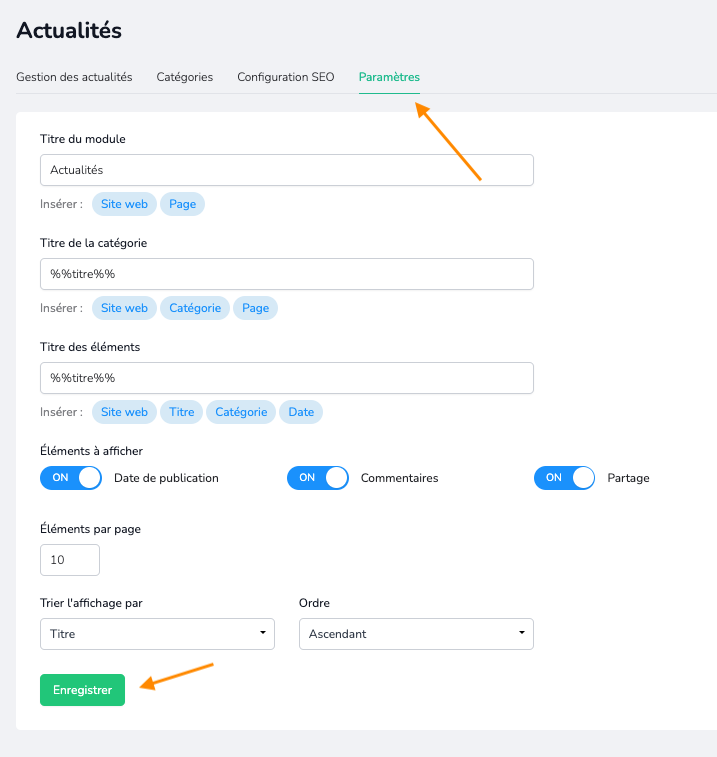The width and height of the screenshot is (717, 757).
Task: Go to the Configuration SEO tab
Action: click(x=286, y=77)
